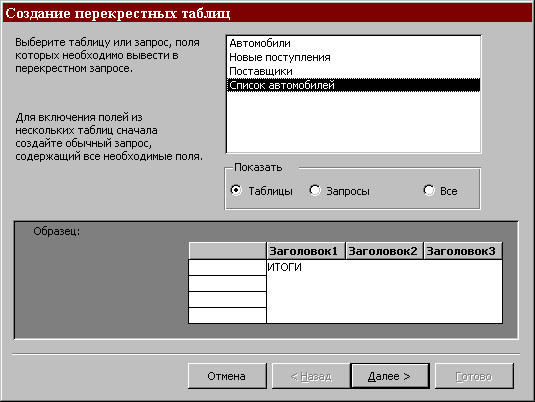Click the Заголовок2 column header in sample
This screenshot has height=402, width=535.
point(384,251)
